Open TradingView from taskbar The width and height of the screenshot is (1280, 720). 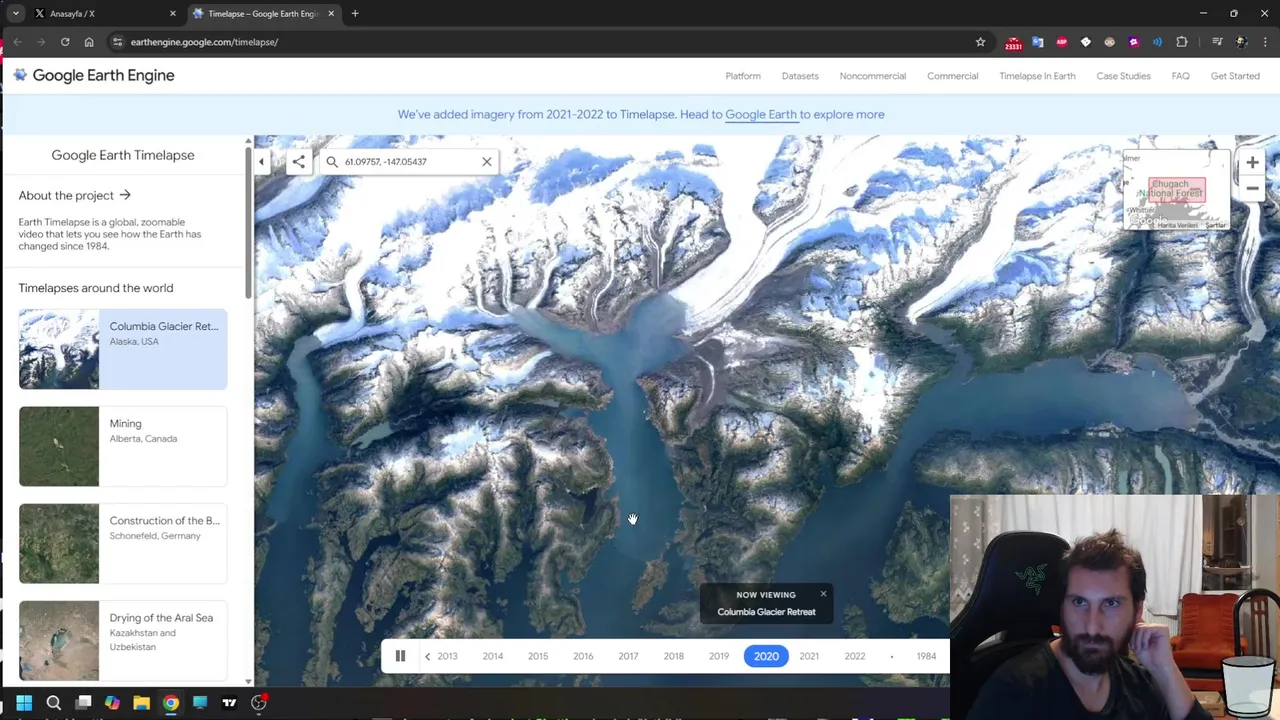click(229, 703)
